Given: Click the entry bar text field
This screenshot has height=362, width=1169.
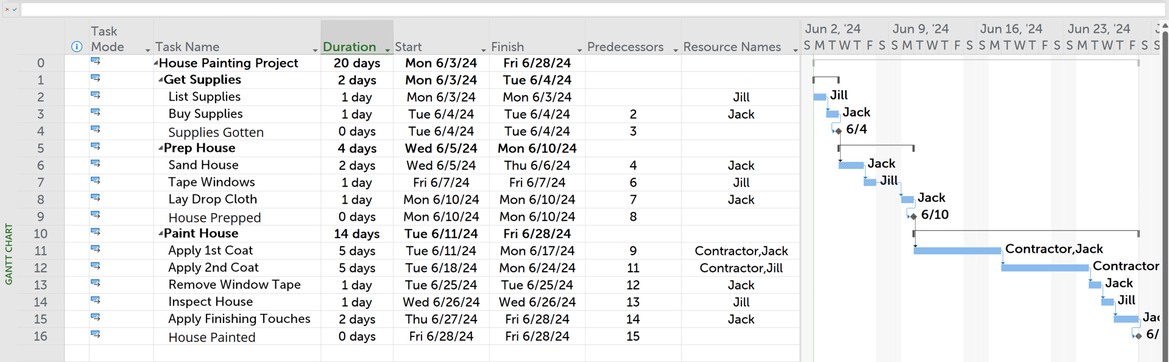Looking at the screenshot, I should pyautogui.click(x=594, y=10).
